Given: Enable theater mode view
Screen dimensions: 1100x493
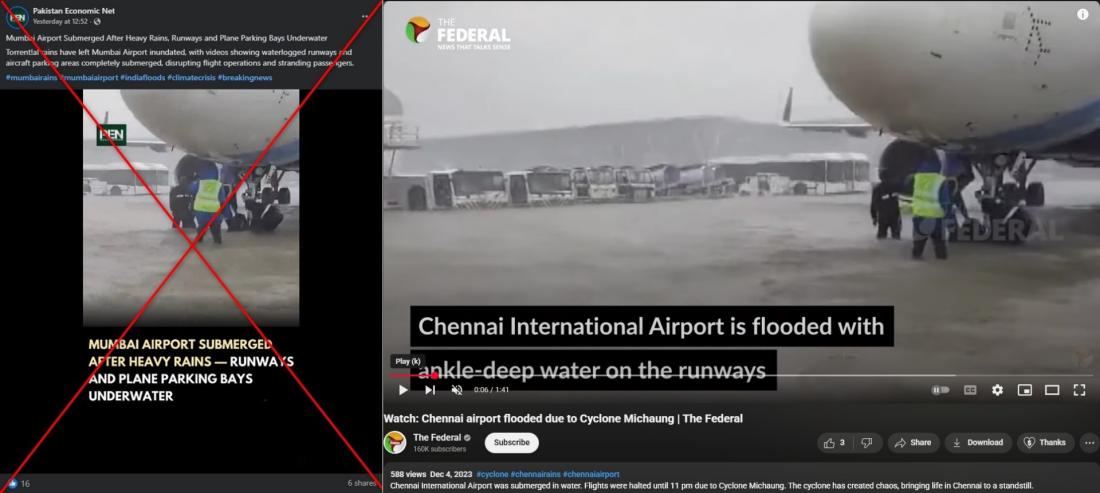Looking at the screenshot, I should point(1052,390).
